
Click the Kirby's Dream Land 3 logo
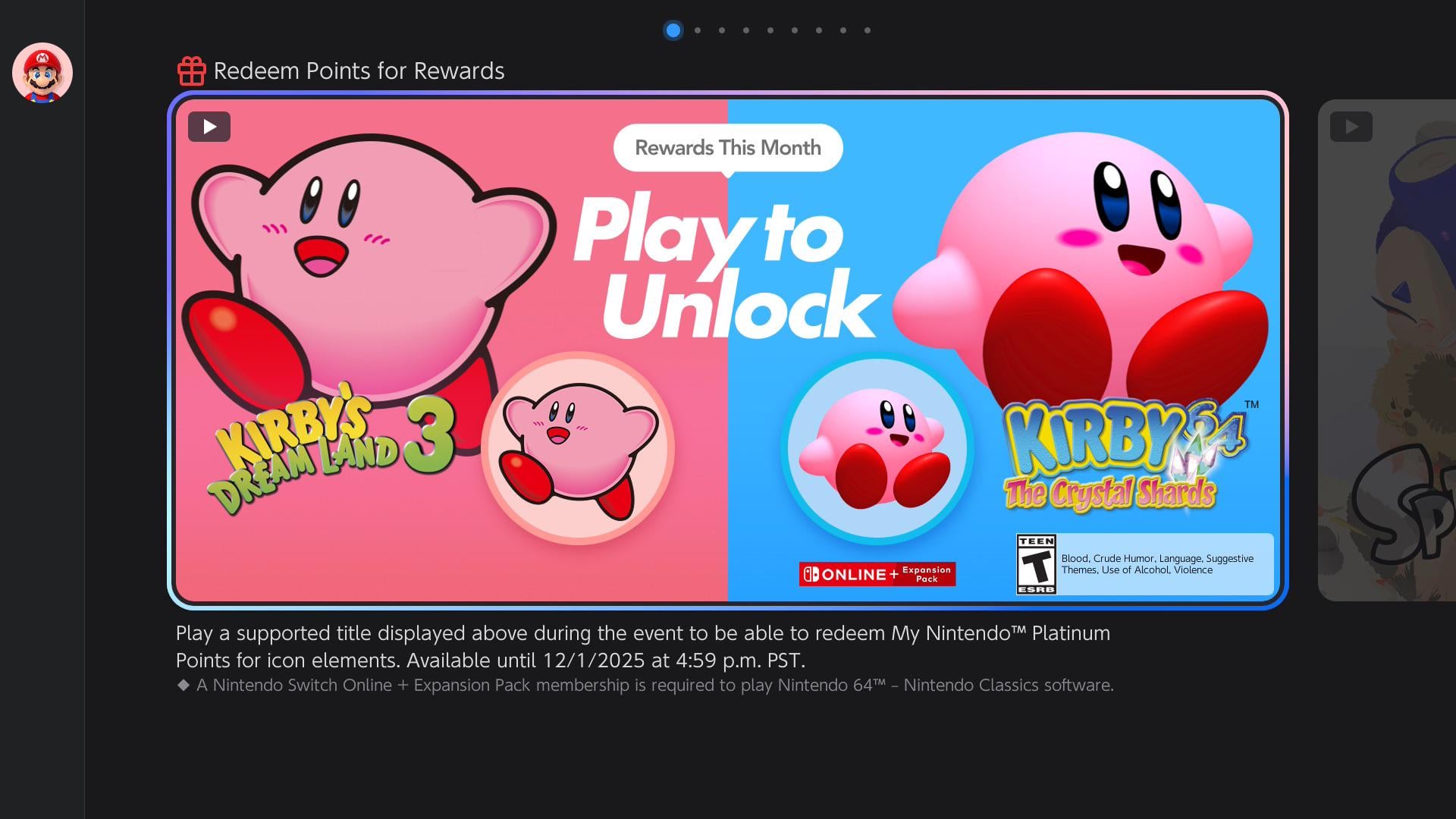tap(331, 447)
